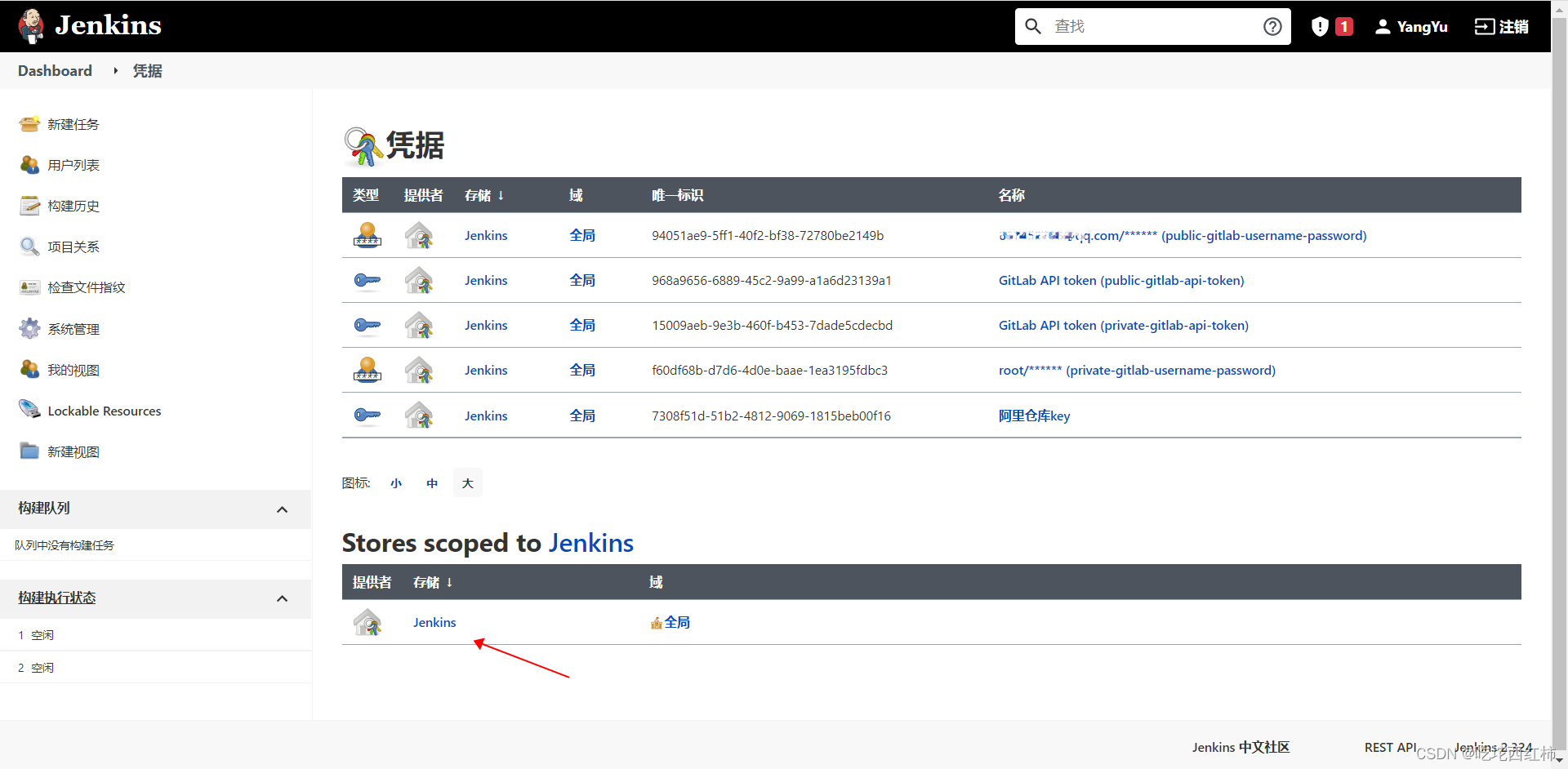The image size is (1568, 769).
Task: Go to Dashboard breadcrumb
Action: [55, 71]
